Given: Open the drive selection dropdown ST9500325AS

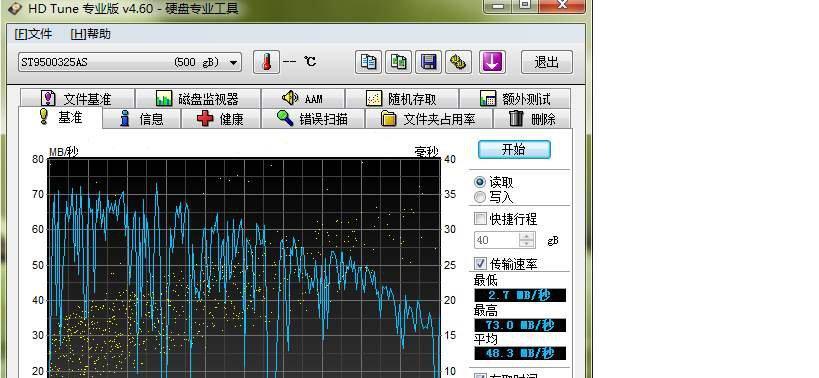Looking at the screenshot, I should point(130,62).
